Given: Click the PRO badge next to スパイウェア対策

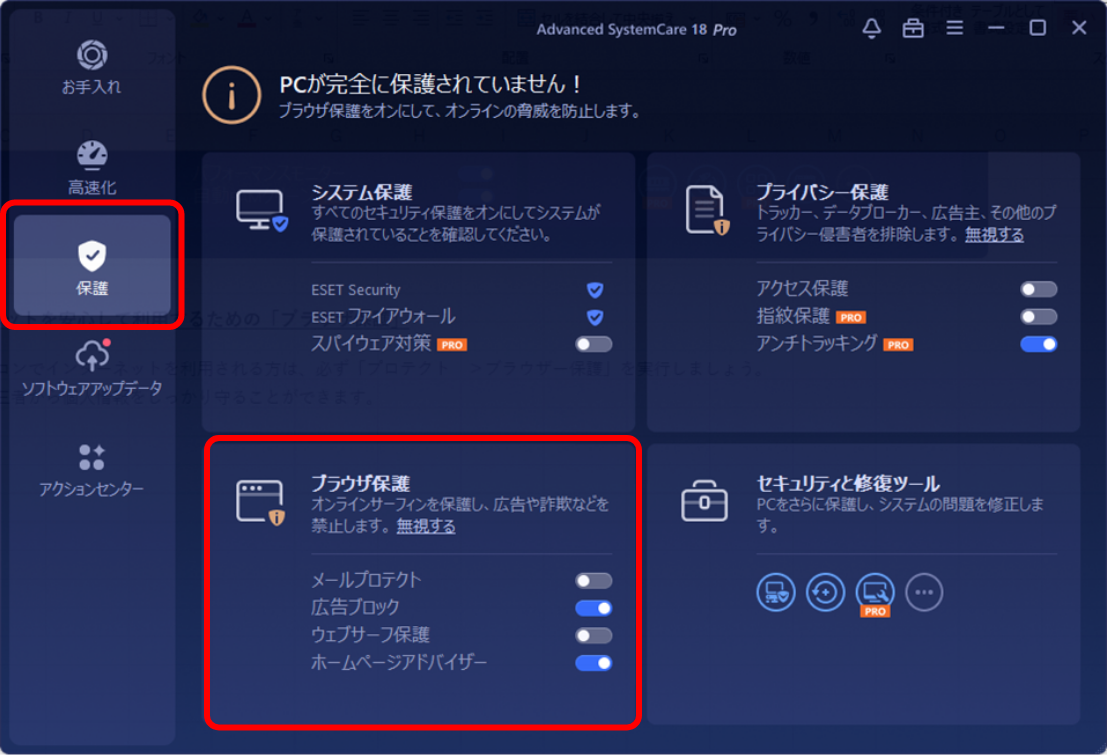Looking at the screenshot, I should (452, 345).
